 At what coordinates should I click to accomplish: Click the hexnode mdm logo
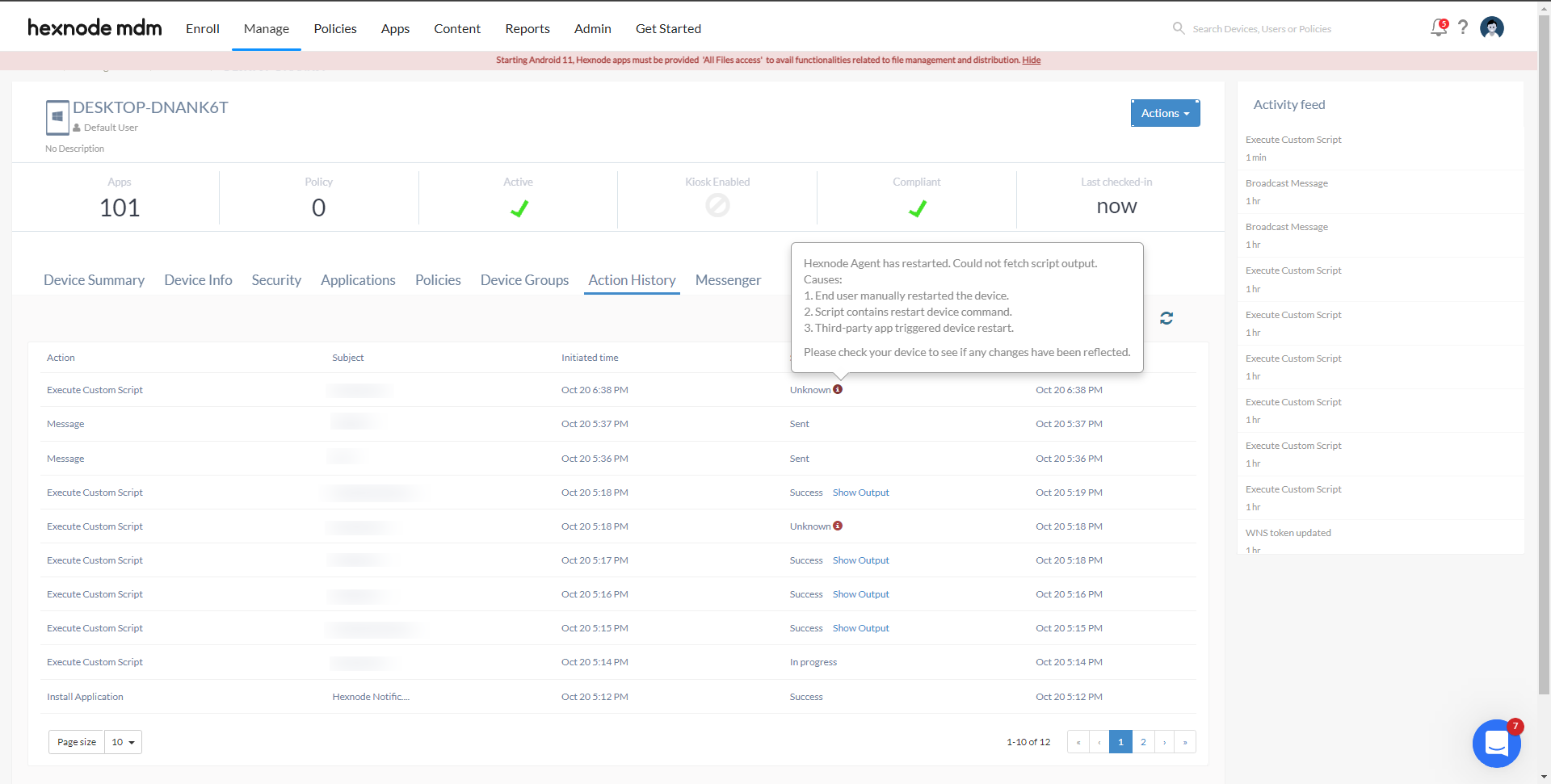pos(95,28)
